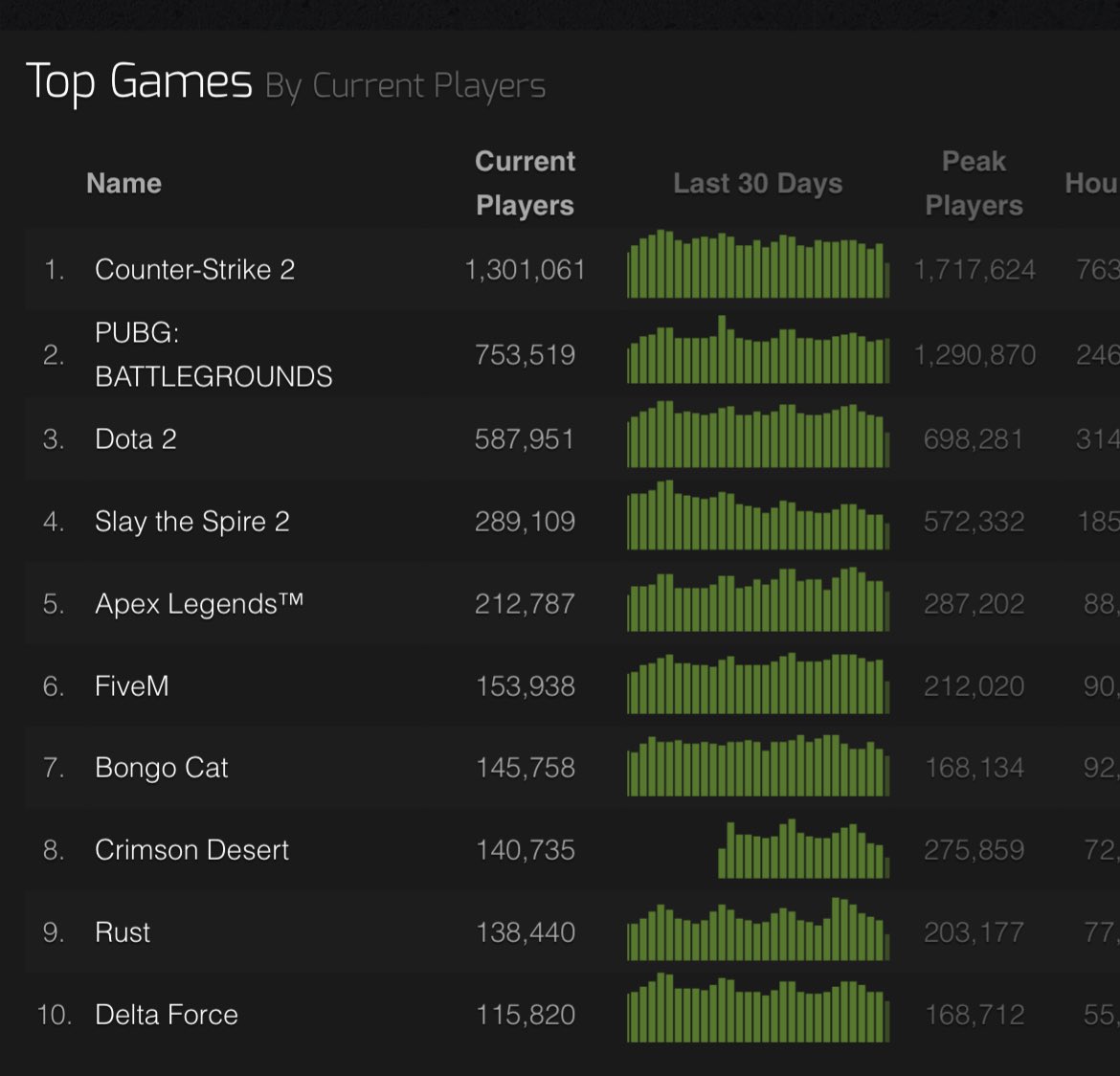Click rank number 10. beside Delta Force
1120x1076 pixels.
coord(55,1015)
